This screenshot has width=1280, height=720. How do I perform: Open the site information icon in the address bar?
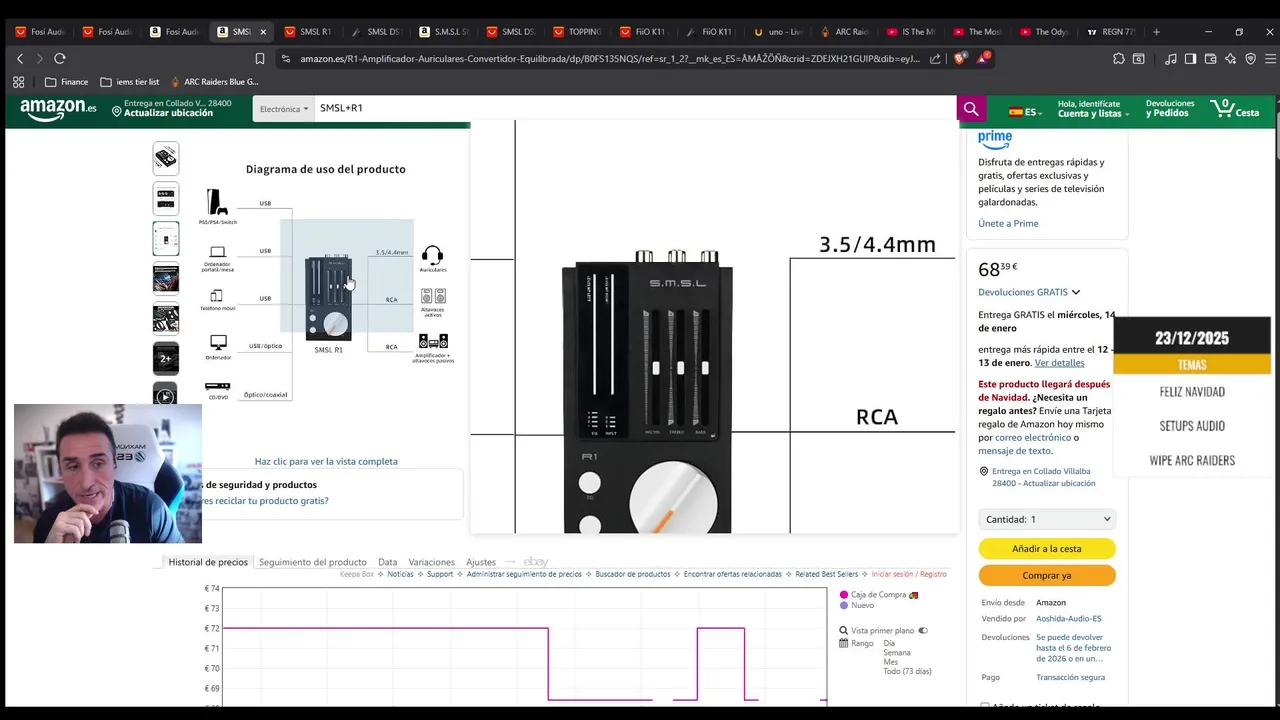pos(286,59)
